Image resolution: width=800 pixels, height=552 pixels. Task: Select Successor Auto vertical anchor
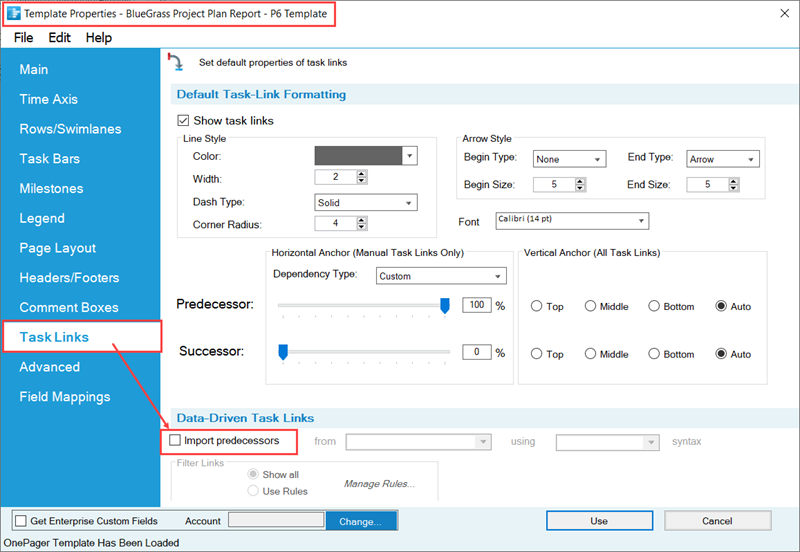point(721,354)
